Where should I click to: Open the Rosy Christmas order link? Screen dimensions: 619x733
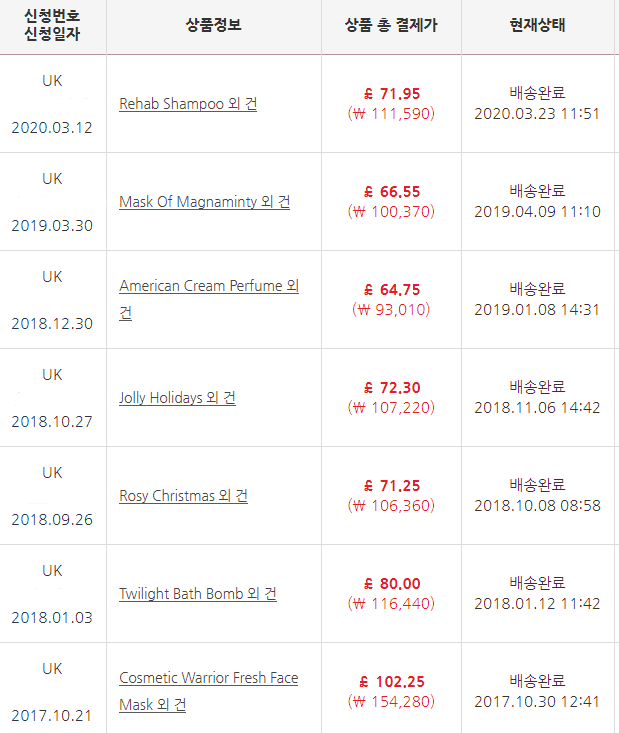tap(183, 496)
